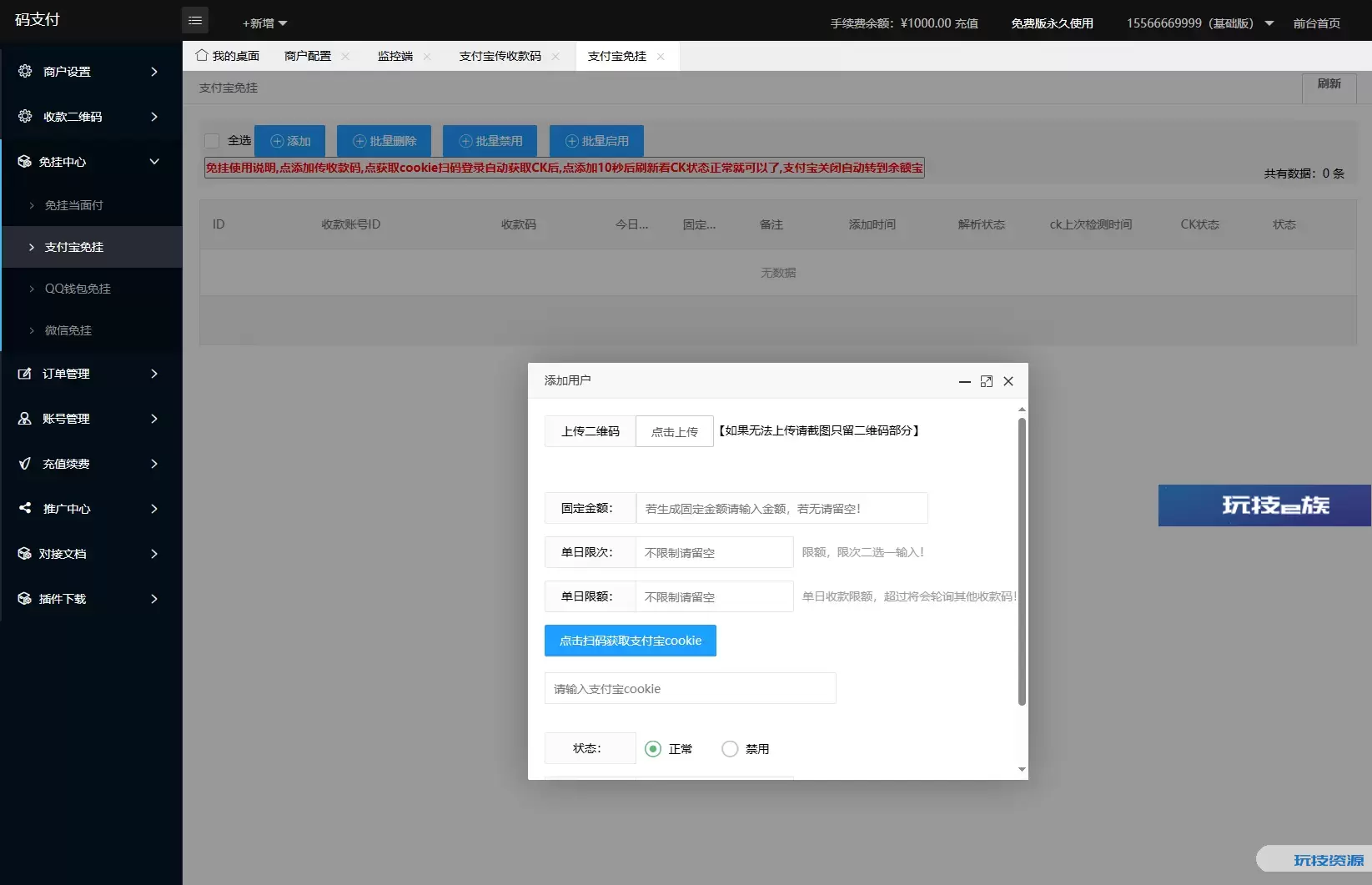
Task: Focus the 请输入支付宝cookie input field
Action: 690,688
